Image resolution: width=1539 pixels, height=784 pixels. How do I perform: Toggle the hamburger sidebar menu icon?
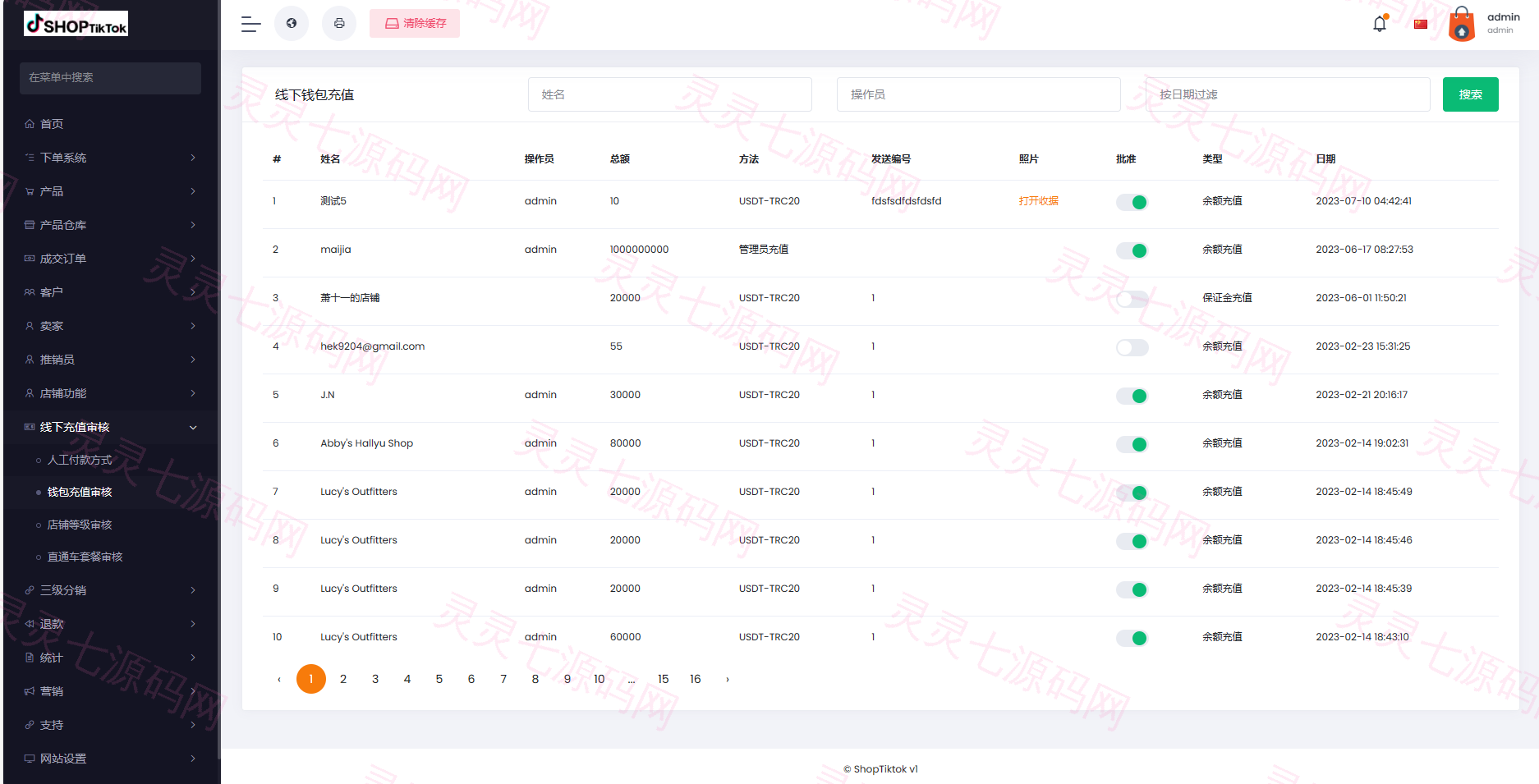point(251,24)
